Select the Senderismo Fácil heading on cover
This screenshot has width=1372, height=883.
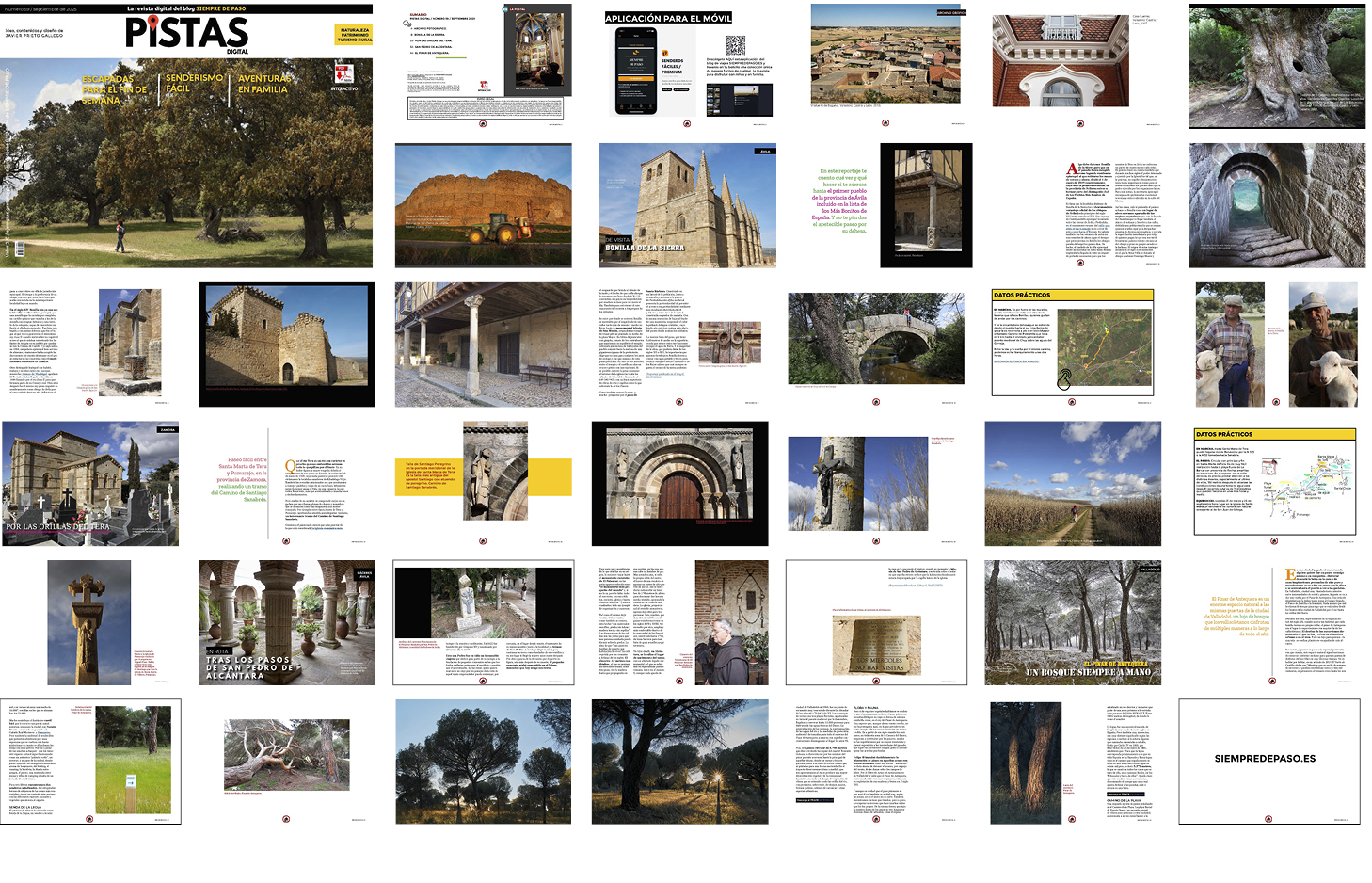click(194, 83)
